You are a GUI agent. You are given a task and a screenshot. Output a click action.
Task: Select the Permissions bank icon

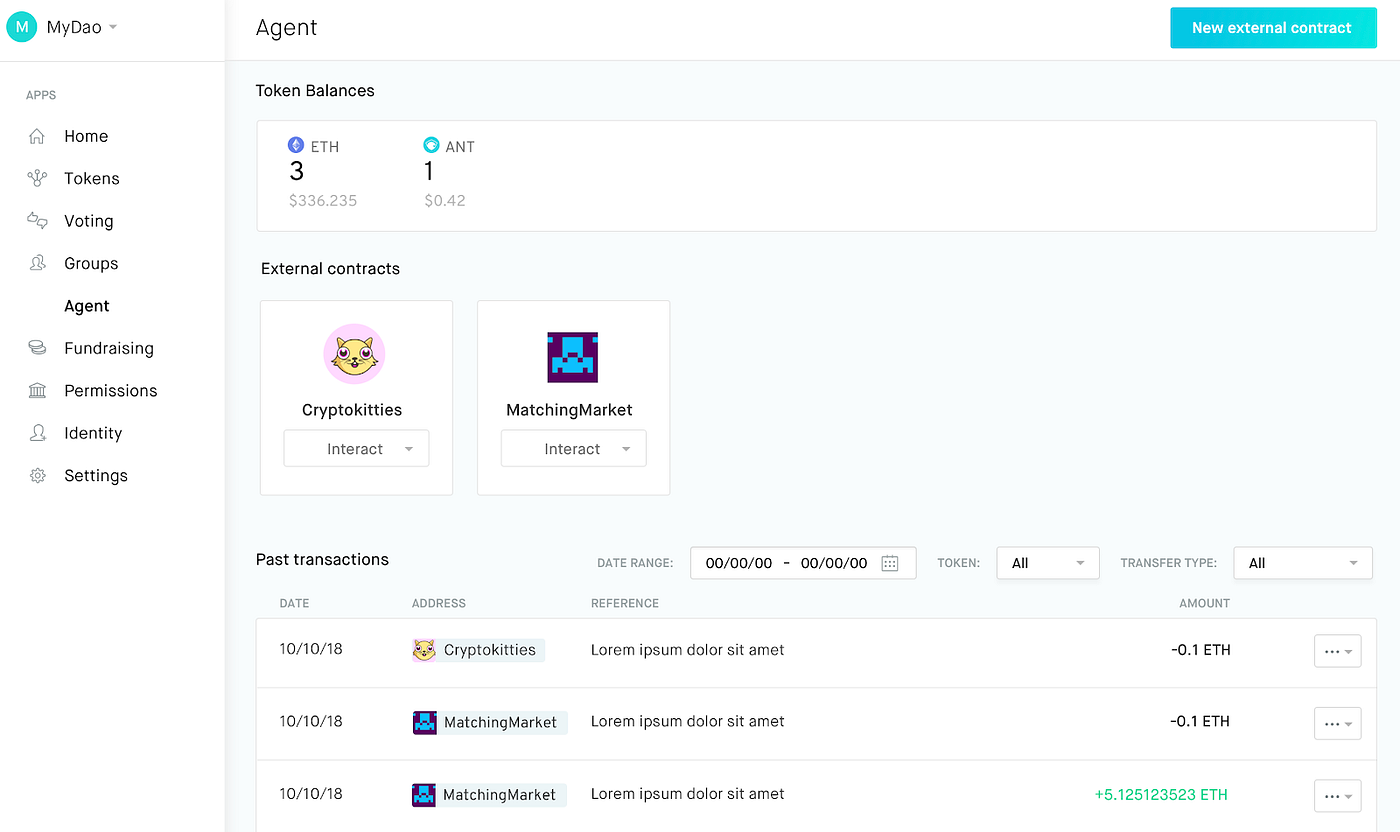click(x=38, y=390)
